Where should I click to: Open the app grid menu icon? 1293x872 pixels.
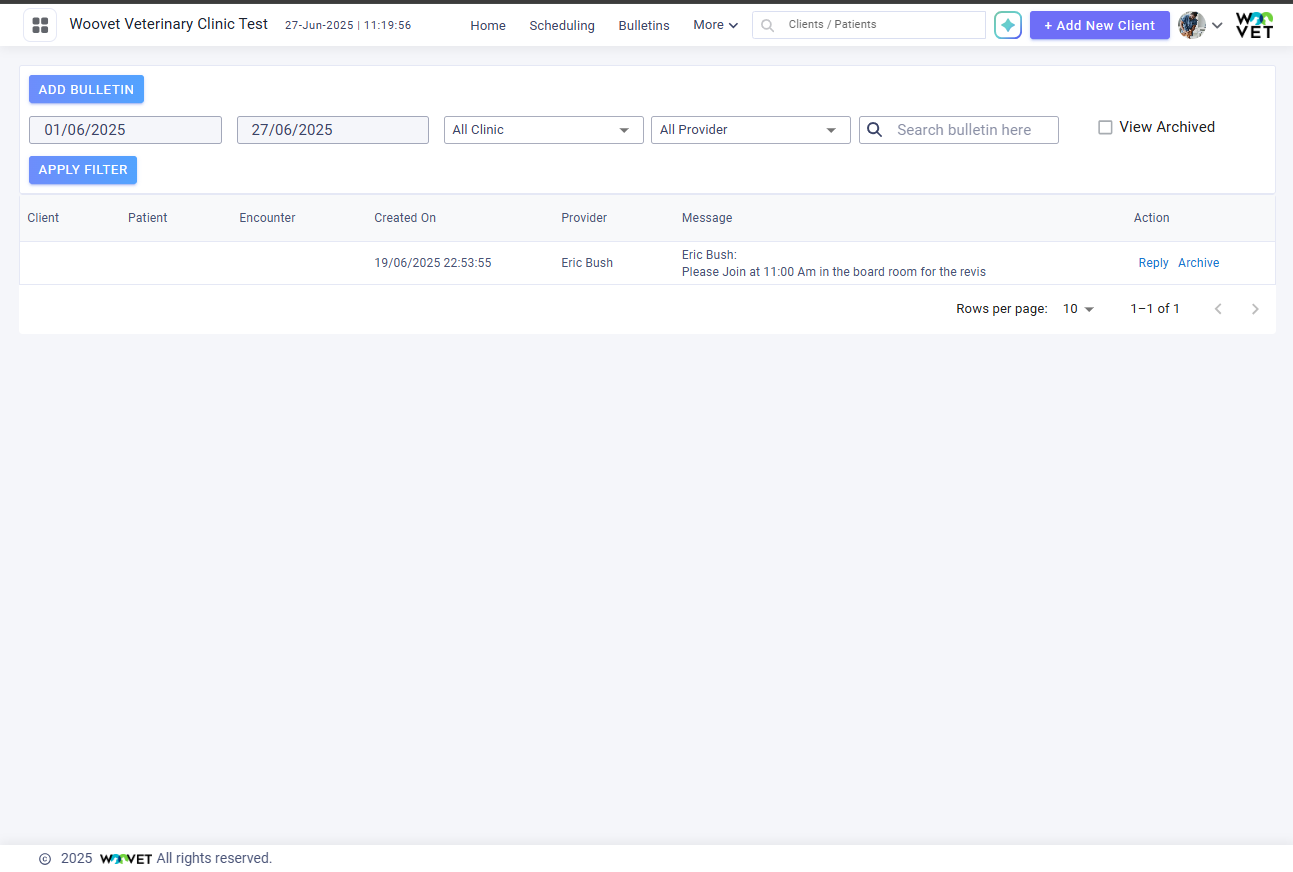40,25
